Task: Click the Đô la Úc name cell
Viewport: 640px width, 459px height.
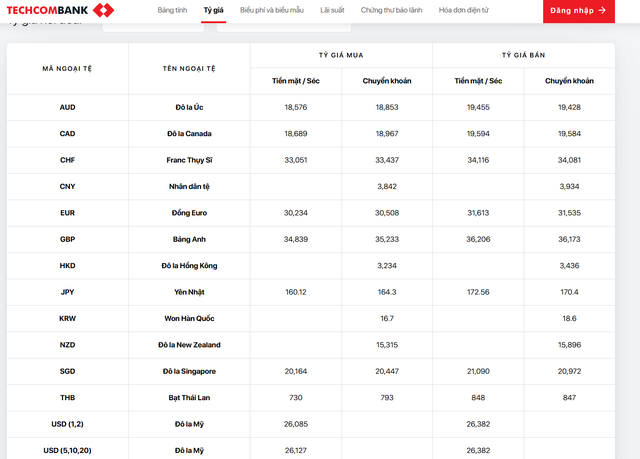Action: pyautogui.click(x=189, y=107)
